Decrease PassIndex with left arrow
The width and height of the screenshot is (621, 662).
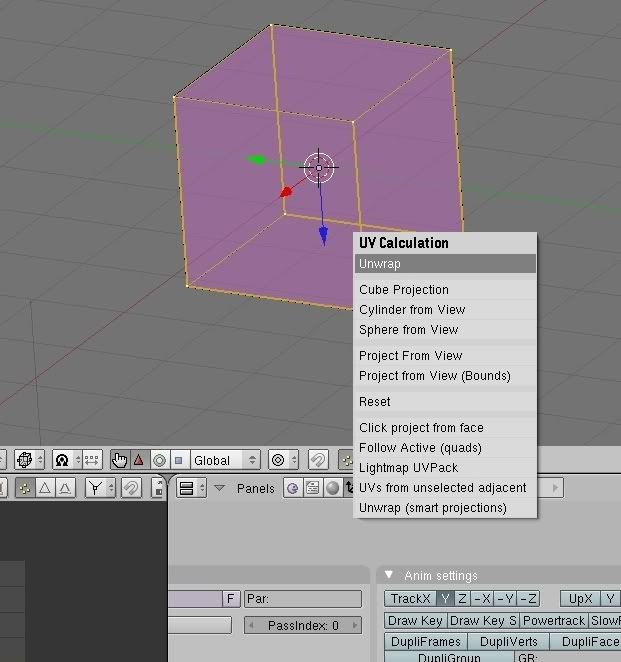pos(252,625)
